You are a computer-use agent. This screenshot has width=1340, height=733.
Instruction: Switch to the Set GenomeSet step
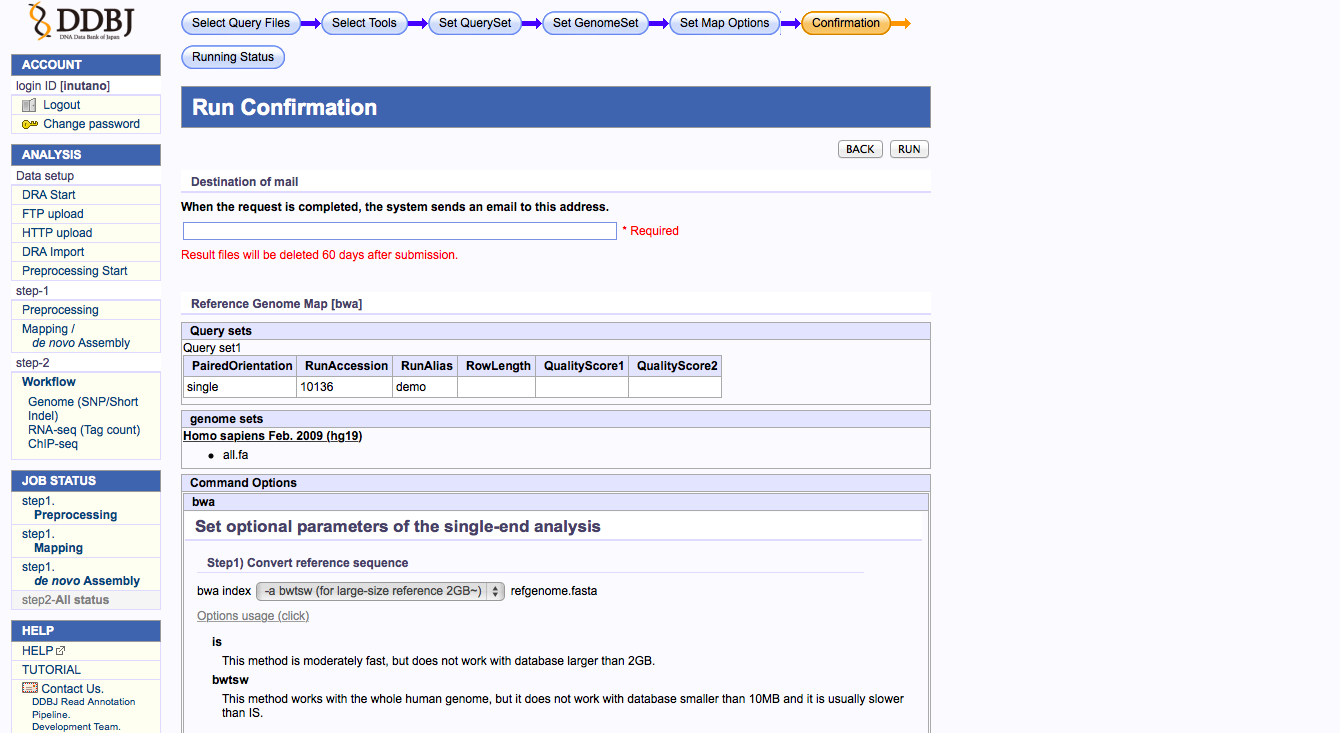595,23
